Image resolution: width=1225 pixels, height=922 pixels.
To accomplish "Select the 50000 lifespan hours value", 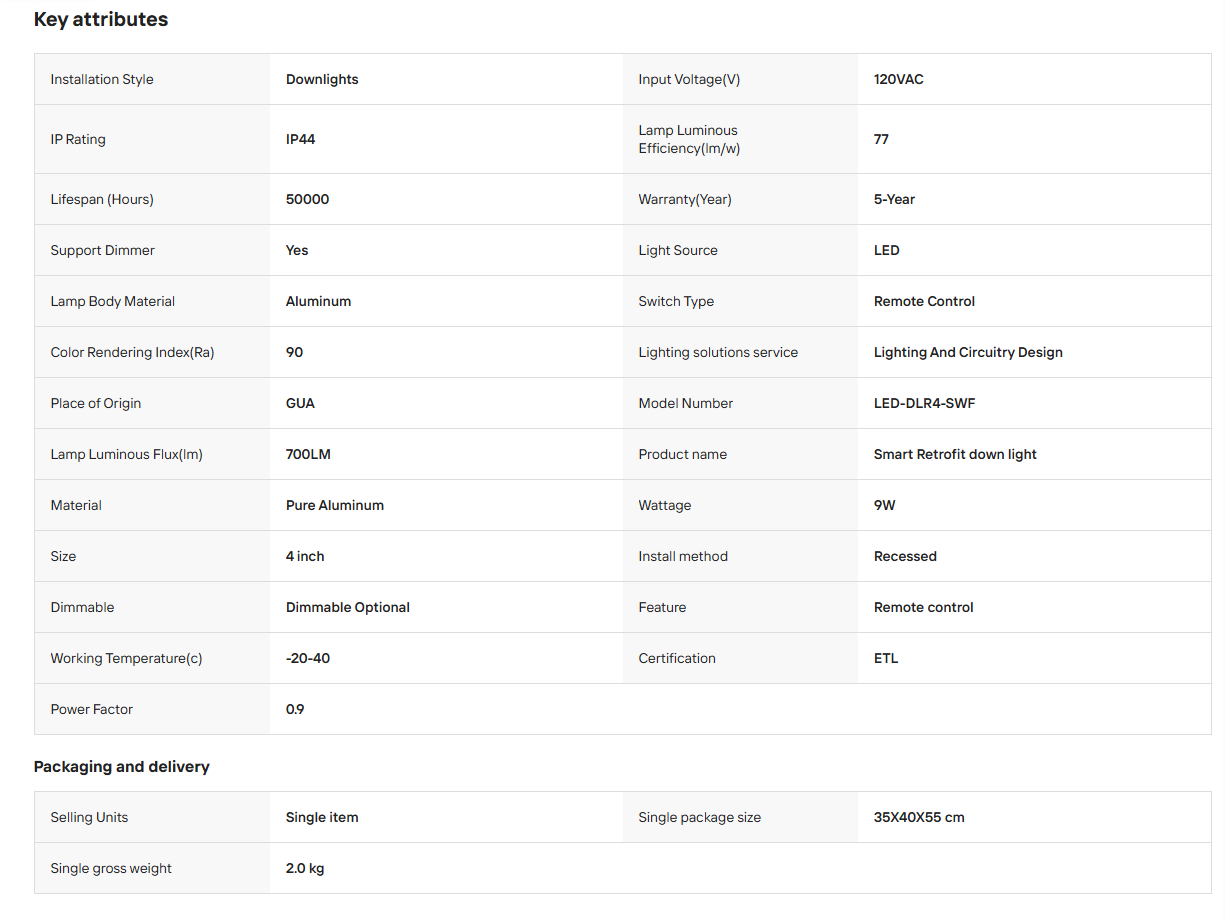I will click(307, 199).
